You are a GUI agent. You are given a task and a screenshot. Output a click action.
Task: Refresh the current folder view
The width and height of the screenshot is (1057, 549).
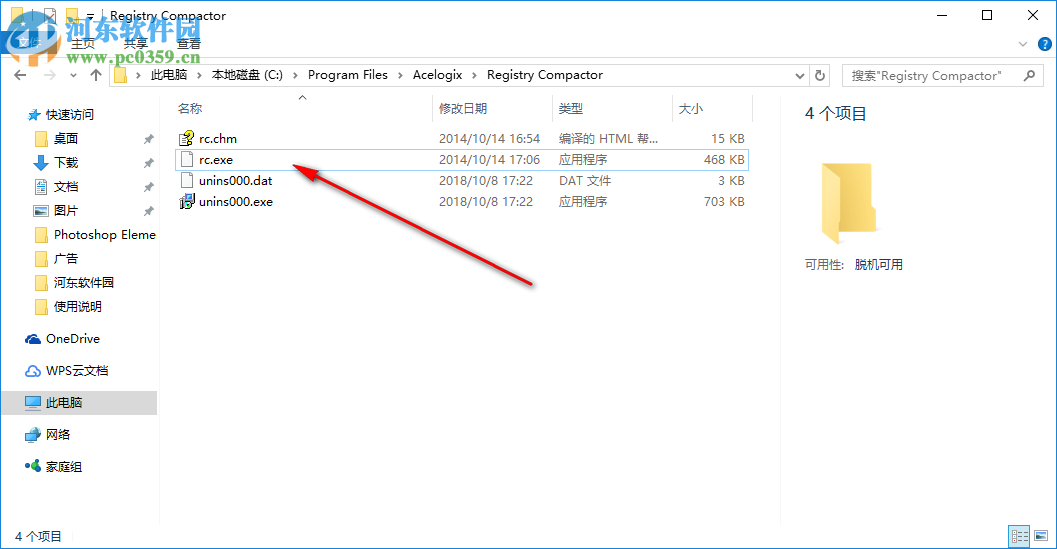pos(820,76)
